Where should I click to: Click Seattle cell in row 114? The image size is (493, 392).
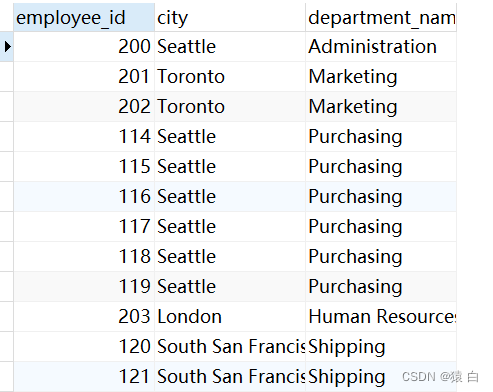coord(230,137)
